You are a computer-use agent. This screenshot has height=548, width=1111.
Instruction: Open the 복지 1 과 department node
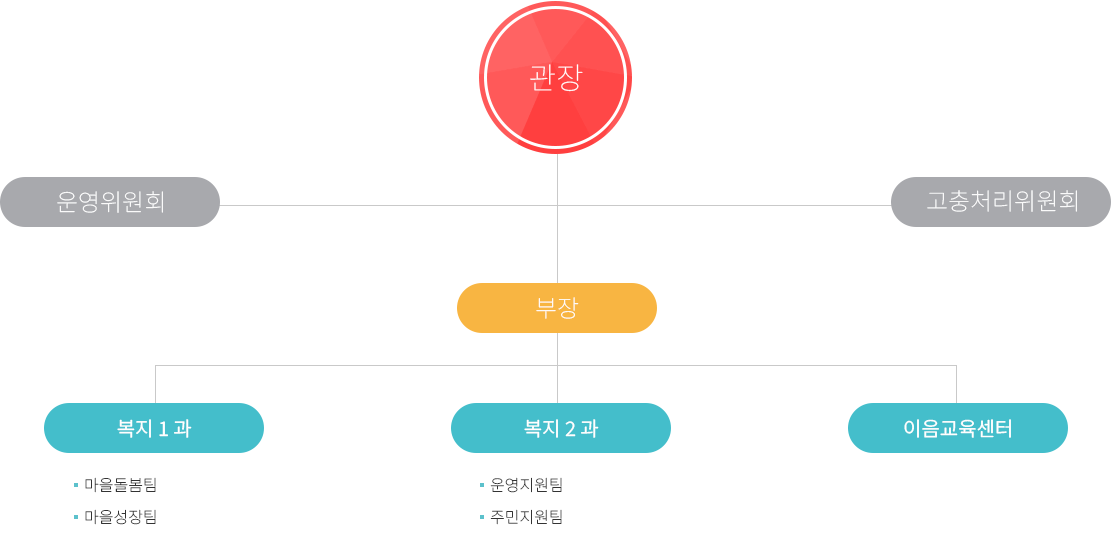(154, 428)
